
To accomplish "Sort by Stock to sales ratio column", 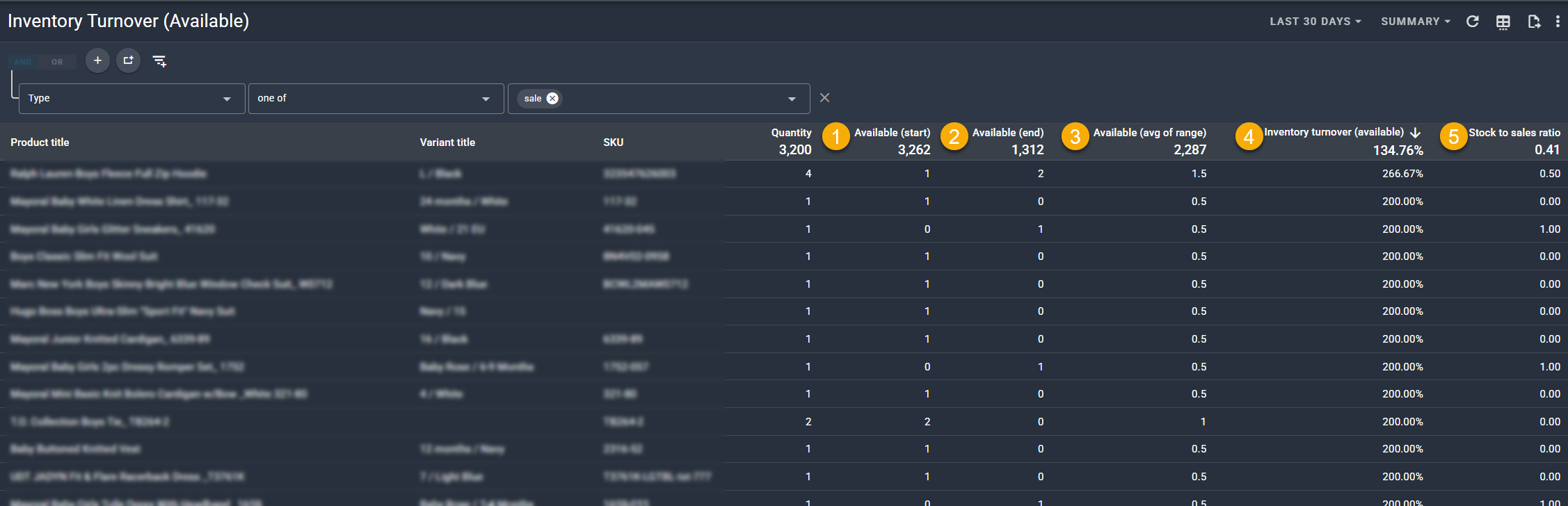I will 1514,133.
